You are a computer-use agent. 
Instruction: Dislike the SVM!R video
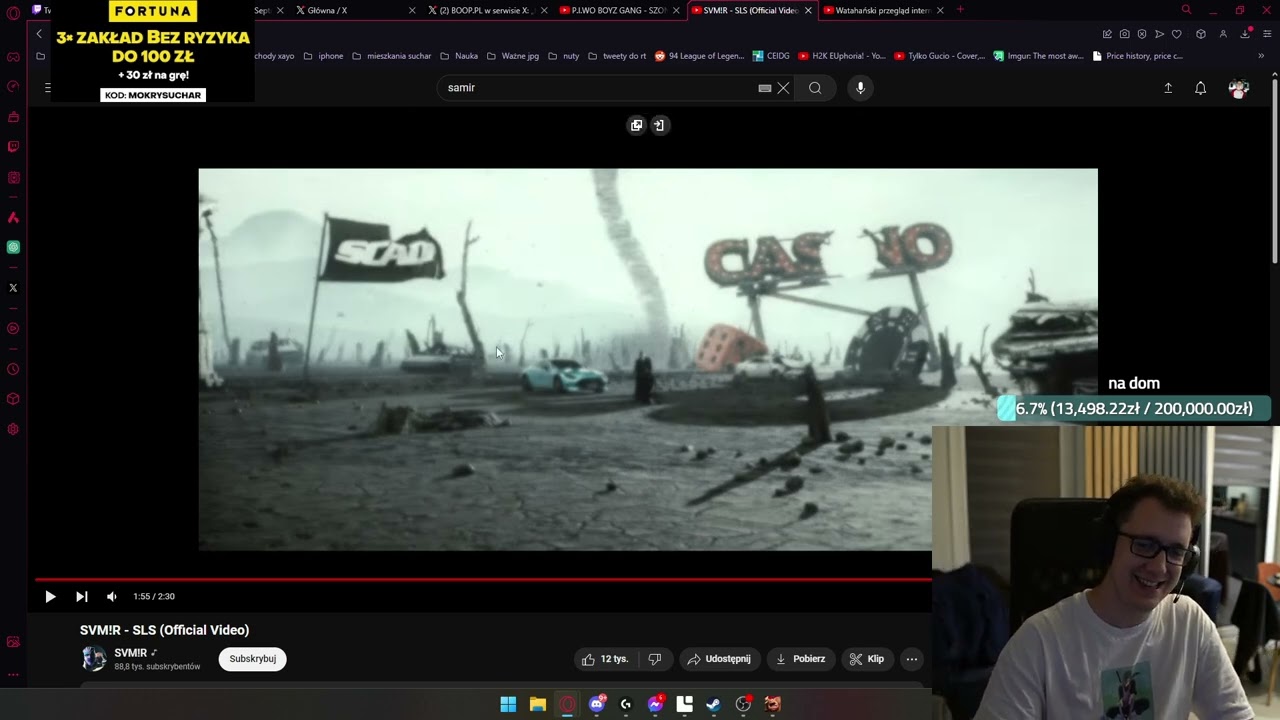point(655,659)
